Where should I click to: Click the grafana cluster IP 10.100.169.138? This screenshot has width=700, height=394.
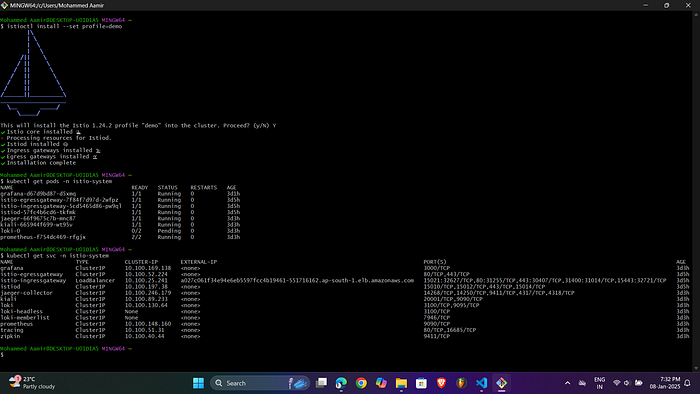point(148,268)
